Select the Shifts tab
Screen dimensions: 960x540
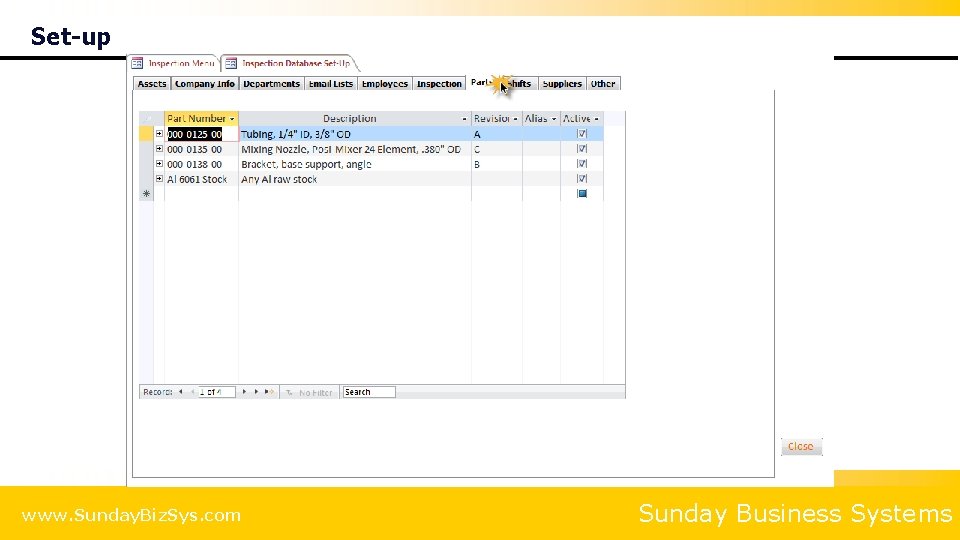[x=520, y=84]
